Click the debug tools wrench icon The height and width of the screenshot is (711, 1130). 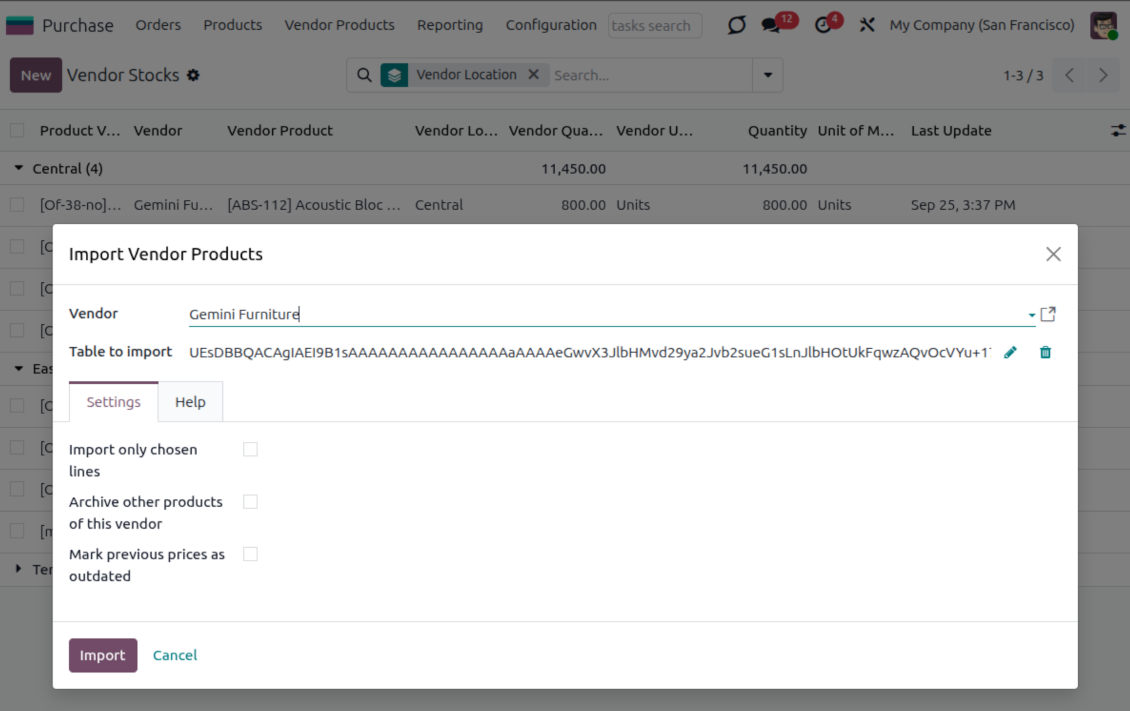click(867, 25)
